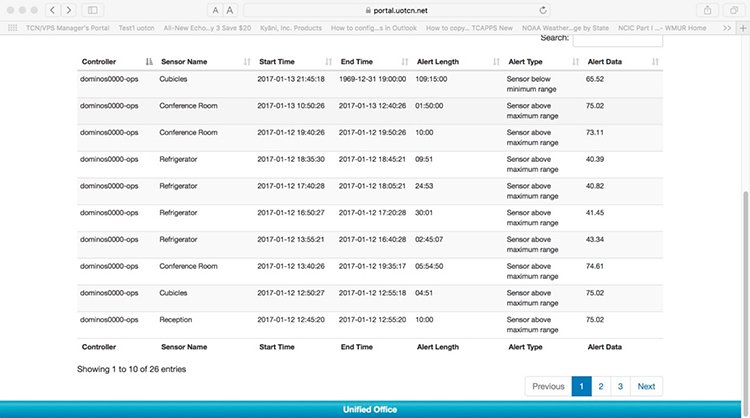
Task: Click alert length 109:15:00
Action: pyautogui.click(x=431, y=79)
